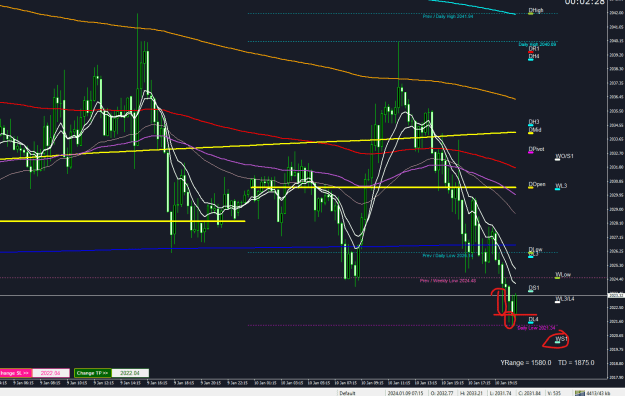Click the Prev / Daily High 2041.94 label
The width and height of the screenshot is (625, 396).
point(448,16)
